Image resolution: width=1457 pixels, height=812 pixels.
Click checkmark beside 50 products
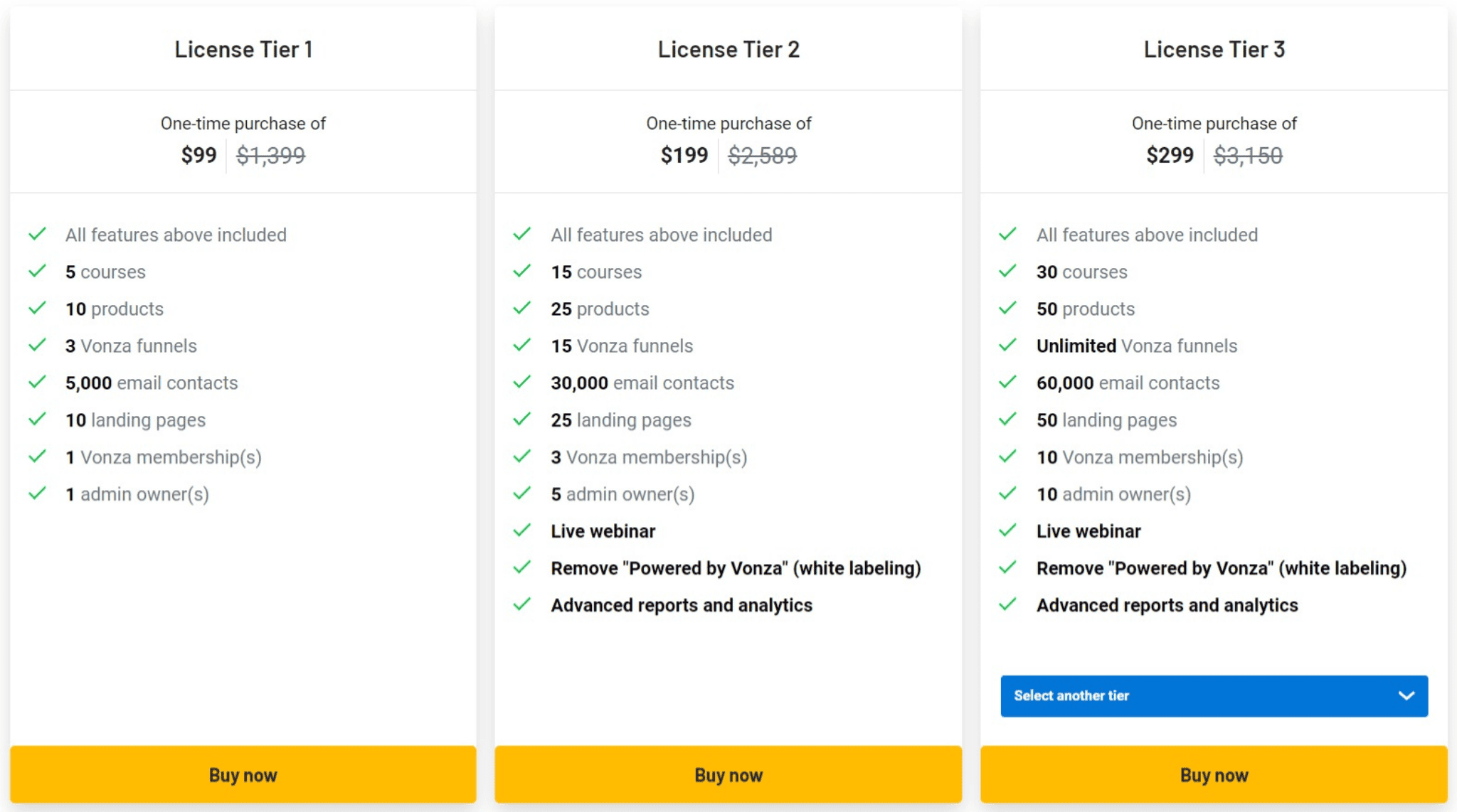pos(1007,308)
